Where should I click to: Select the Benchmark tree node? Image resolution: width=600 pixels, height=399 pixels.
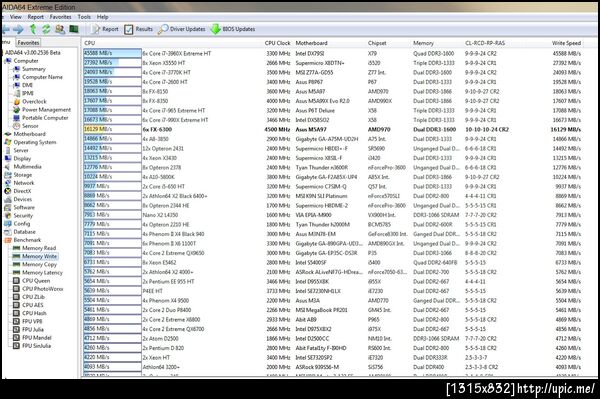pos(27,240)
